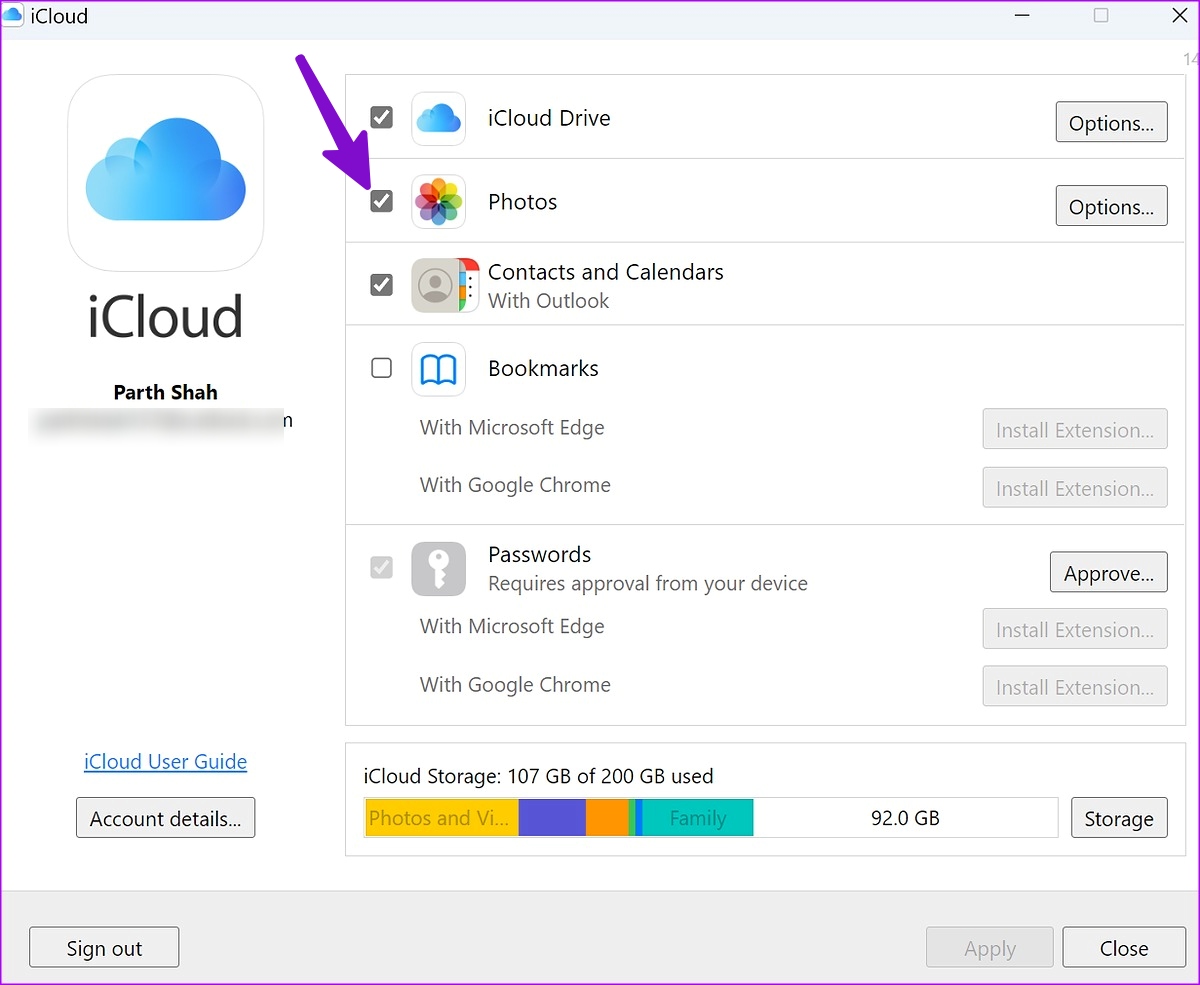Click the iCloud Drive label
Viewport: 1200px width, 985px height.
549,118
